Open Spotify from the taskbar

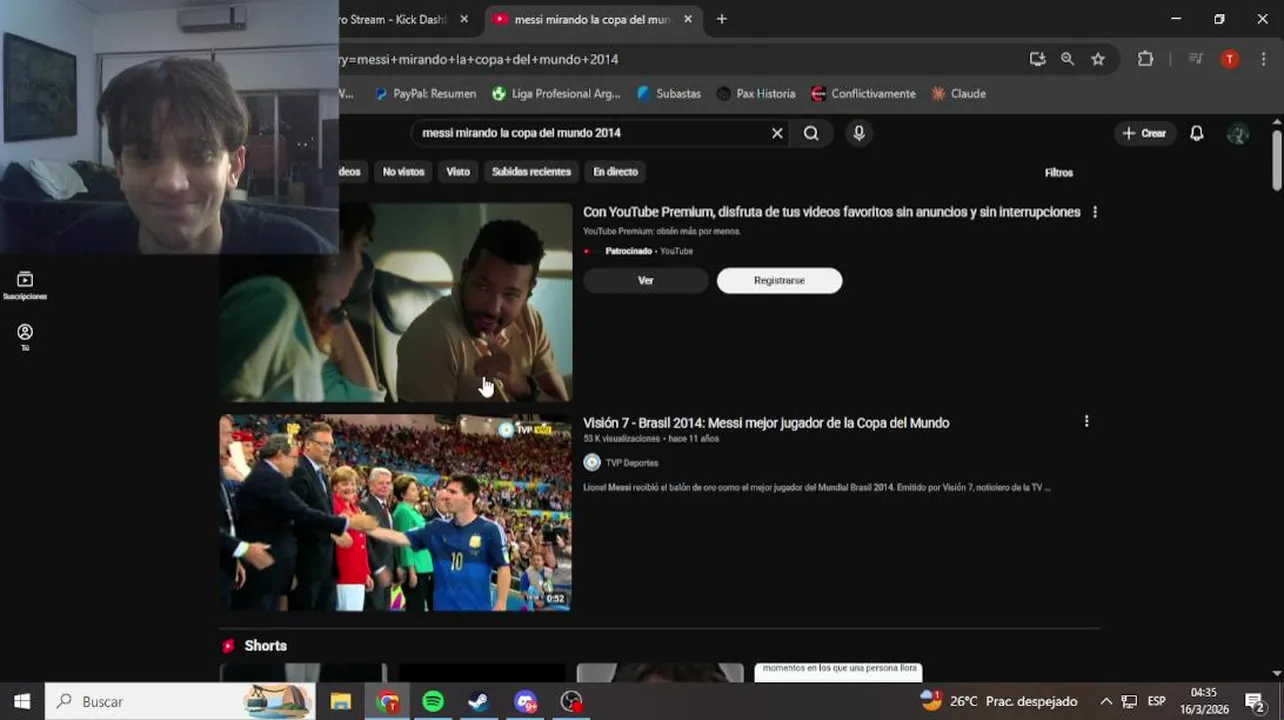[x=433, y=701]
